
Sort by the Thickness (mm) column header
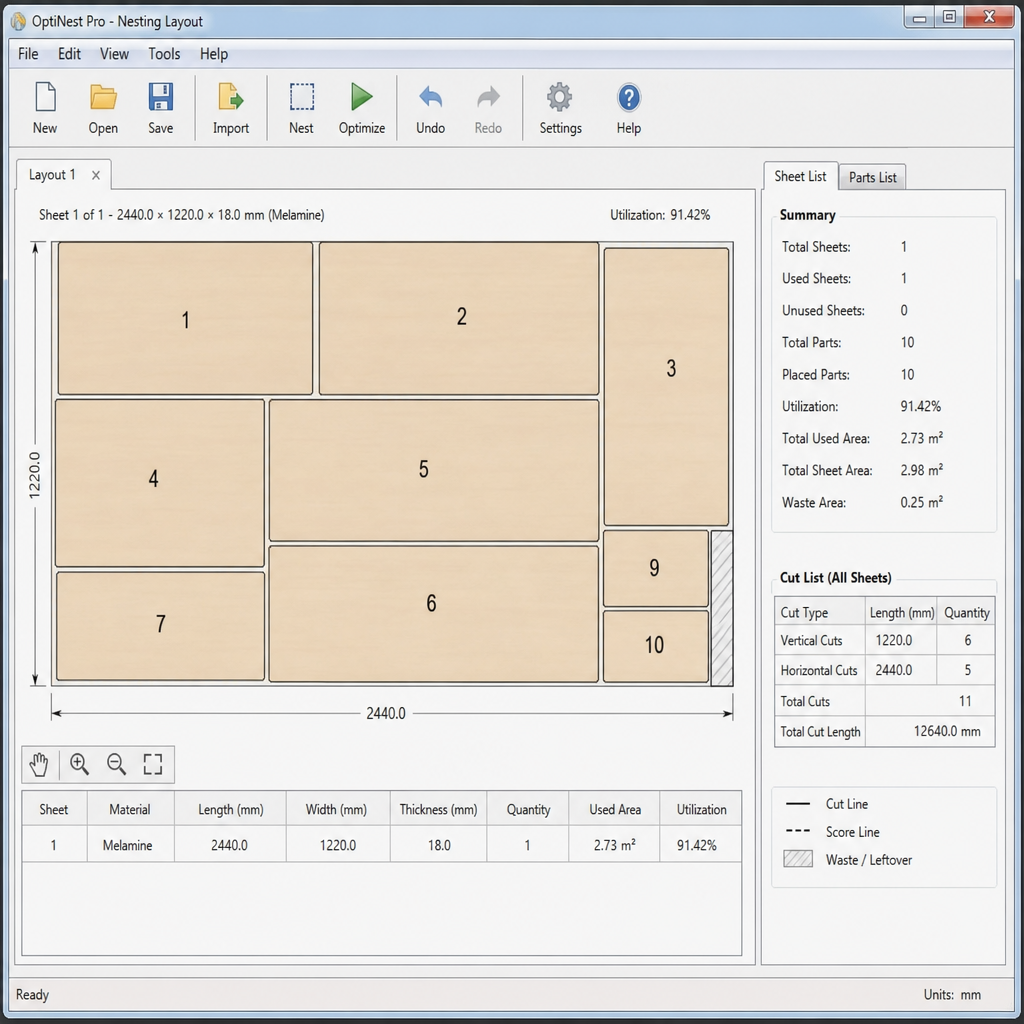point(438,809)
